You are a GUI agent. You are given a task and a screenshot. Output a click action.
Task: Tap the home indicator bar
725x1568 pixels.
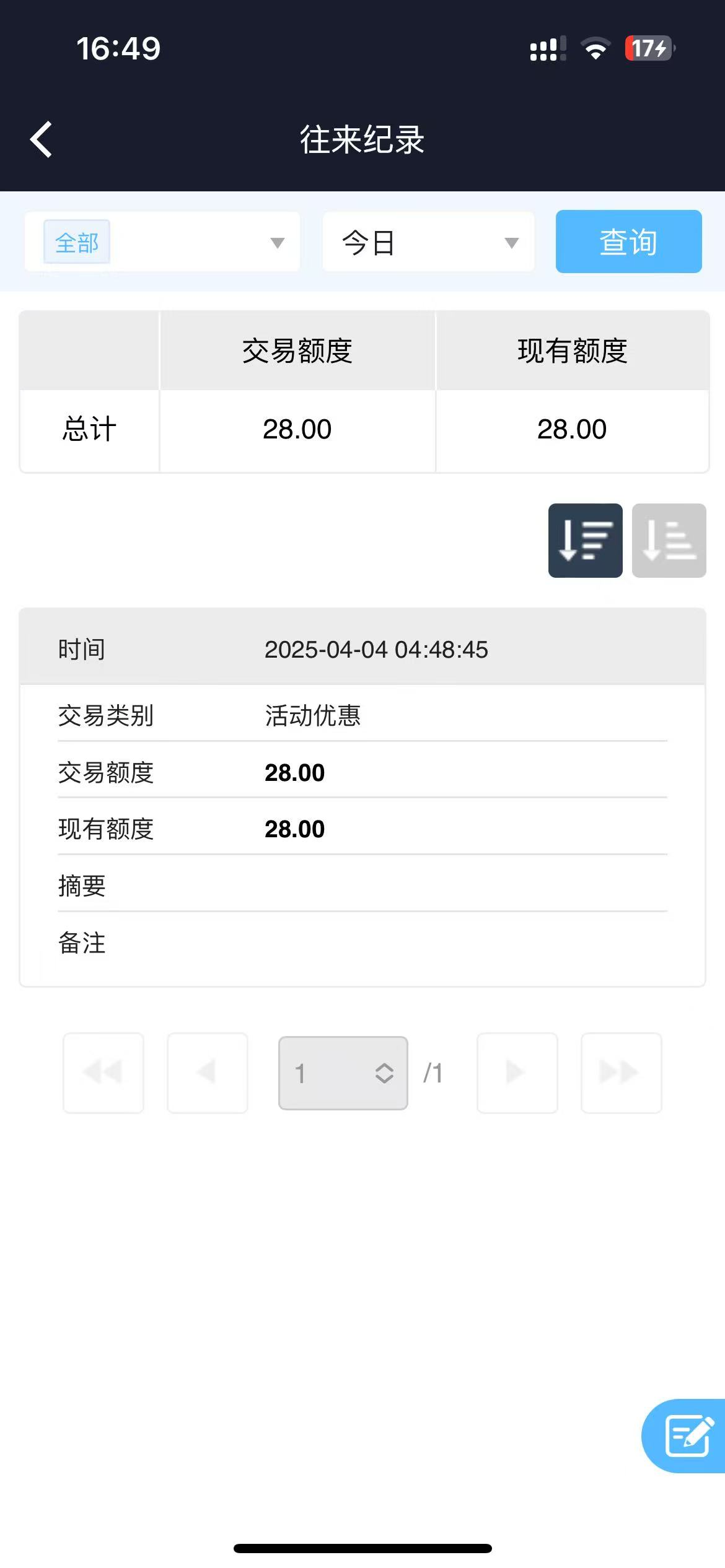pos(362,1548)
